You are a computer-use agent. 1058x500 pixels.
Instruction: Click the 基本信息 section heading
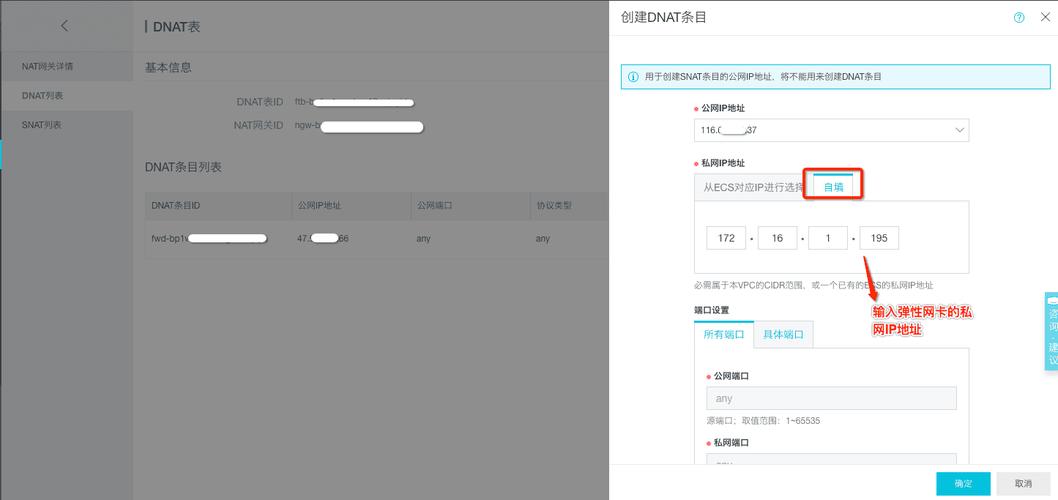tap(168, 67)
